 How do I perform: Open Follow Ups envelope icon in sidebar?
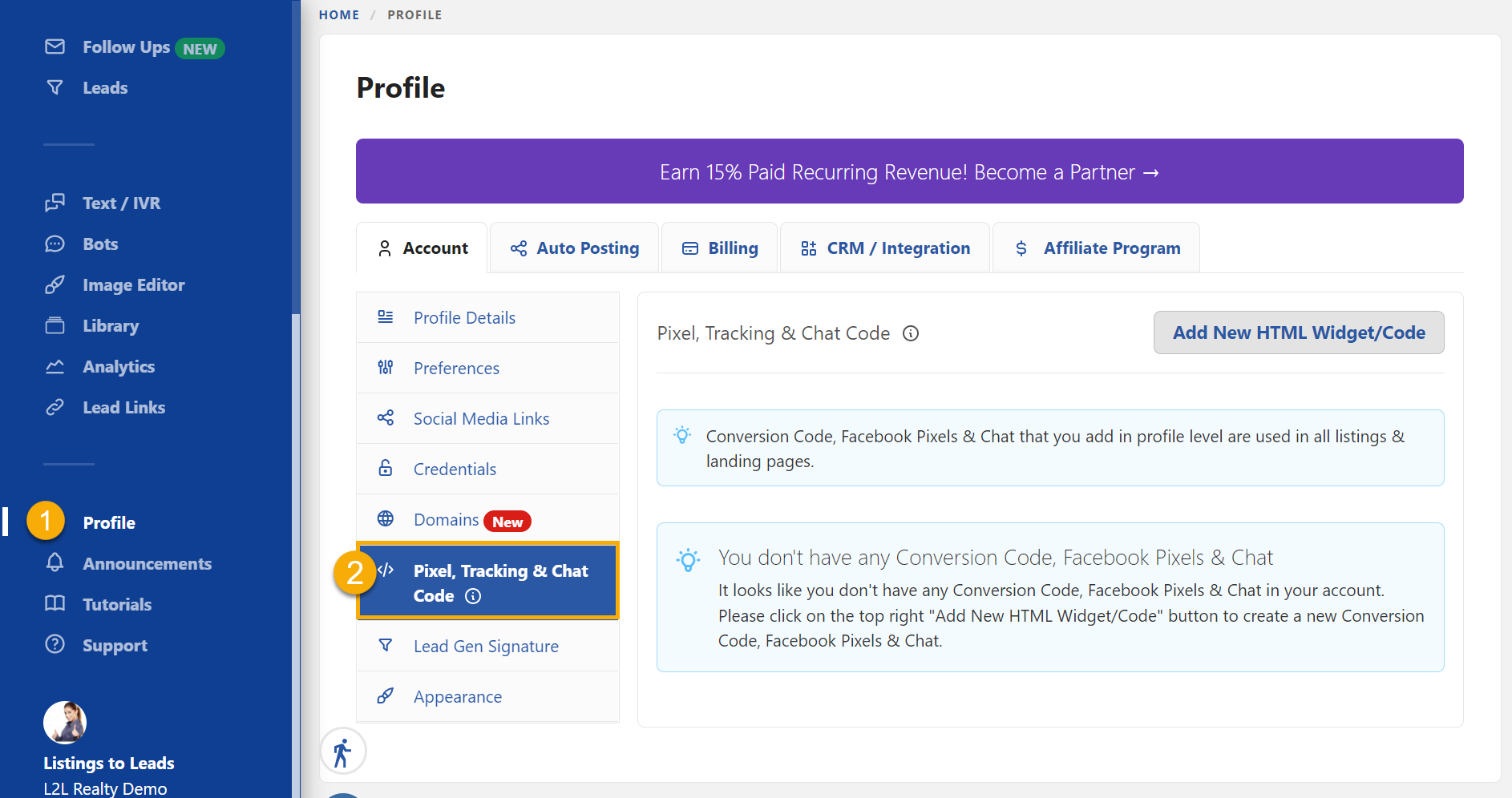55,46
